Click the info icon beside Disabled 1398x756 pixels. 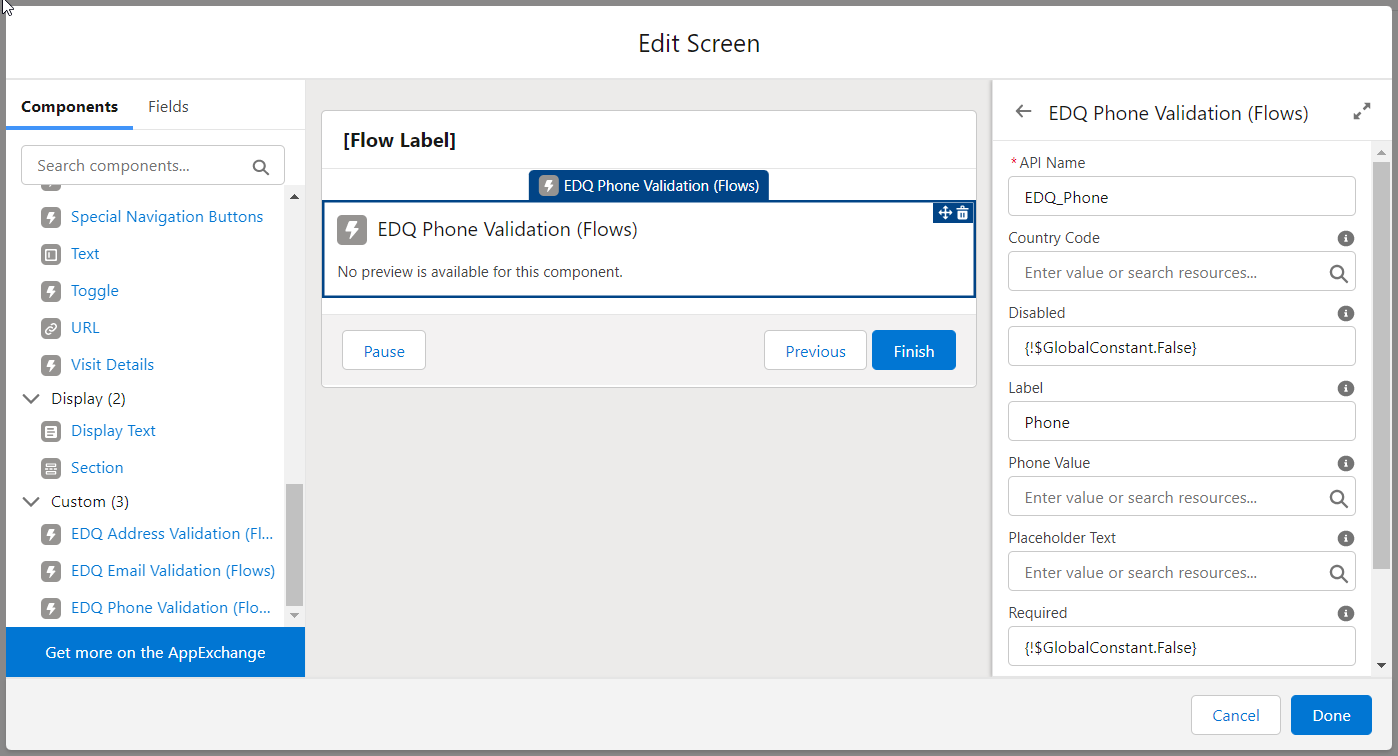[1345, 313]
